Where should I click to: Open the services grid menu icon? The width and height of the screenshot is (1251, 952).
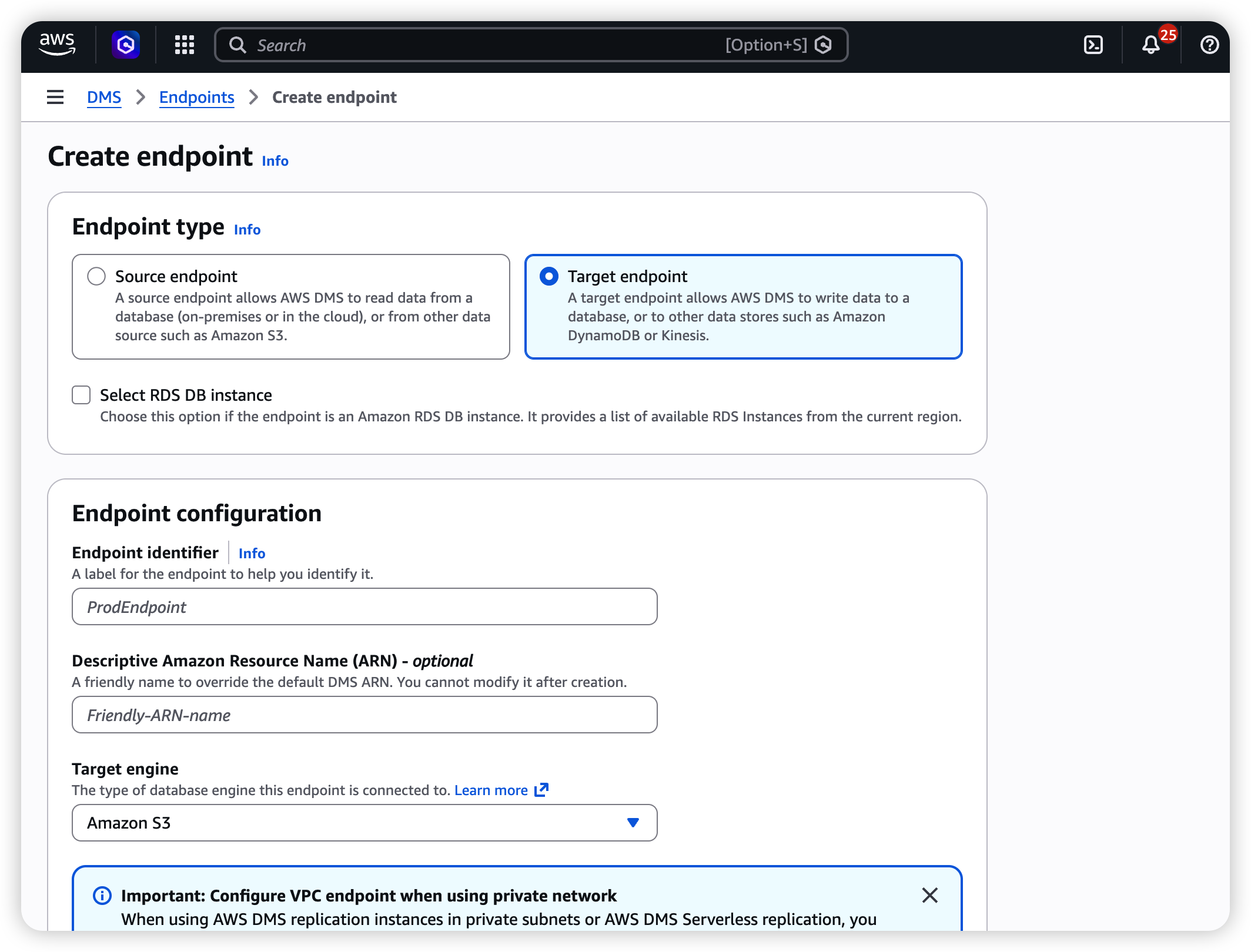(x=185, y=45)
